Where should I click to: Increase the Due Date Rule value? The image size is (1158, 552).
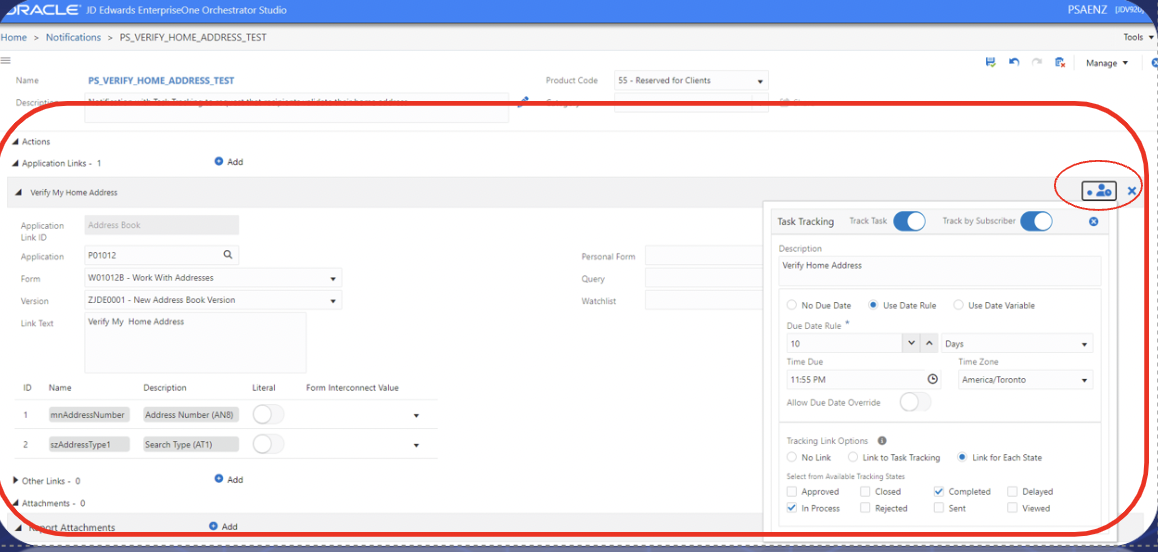click(930, 344)
